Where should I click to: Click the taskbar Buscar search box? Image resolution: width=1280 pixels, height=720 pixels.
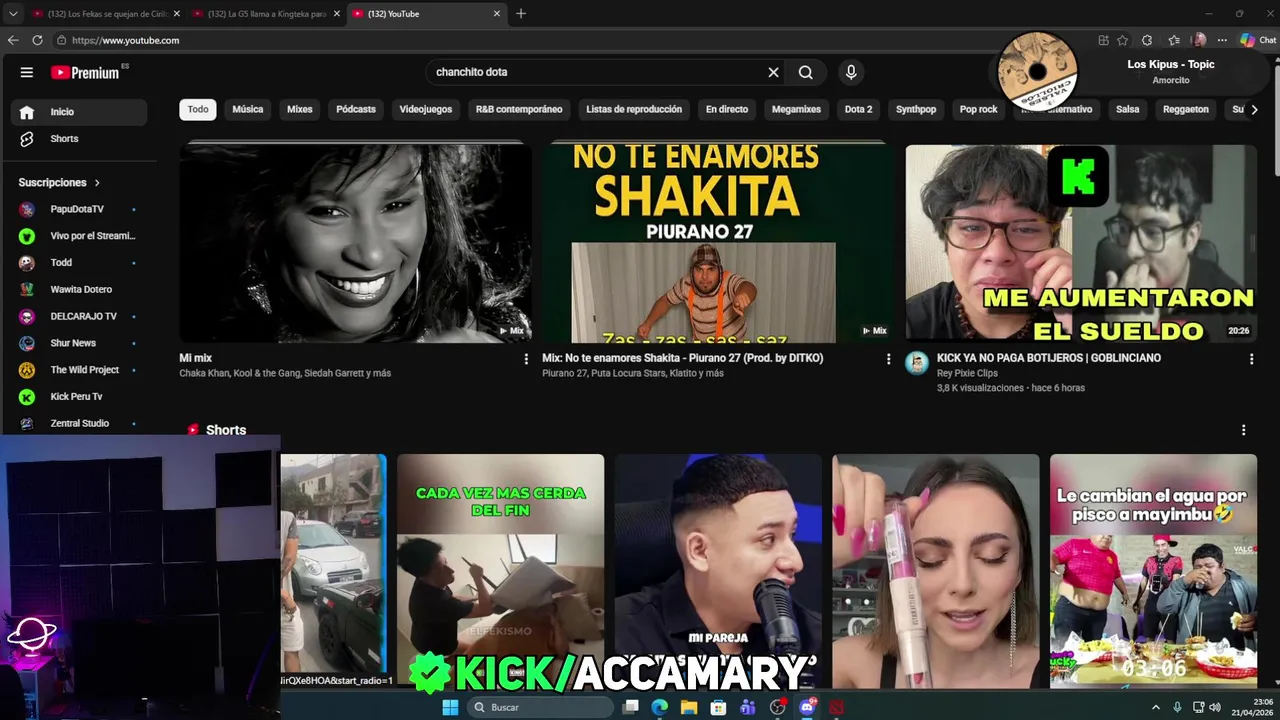[x=540, y=707]
